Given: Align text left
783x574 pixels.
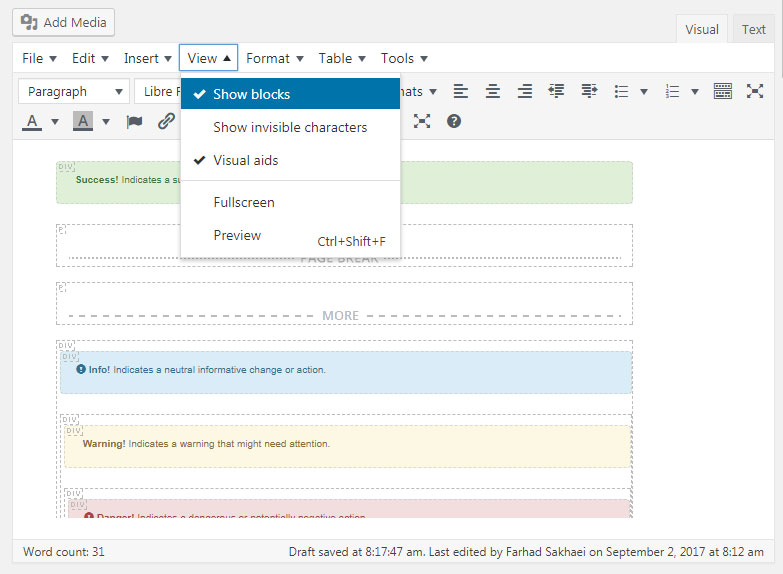Looking at the screenshot, I should tap(460, 91).
